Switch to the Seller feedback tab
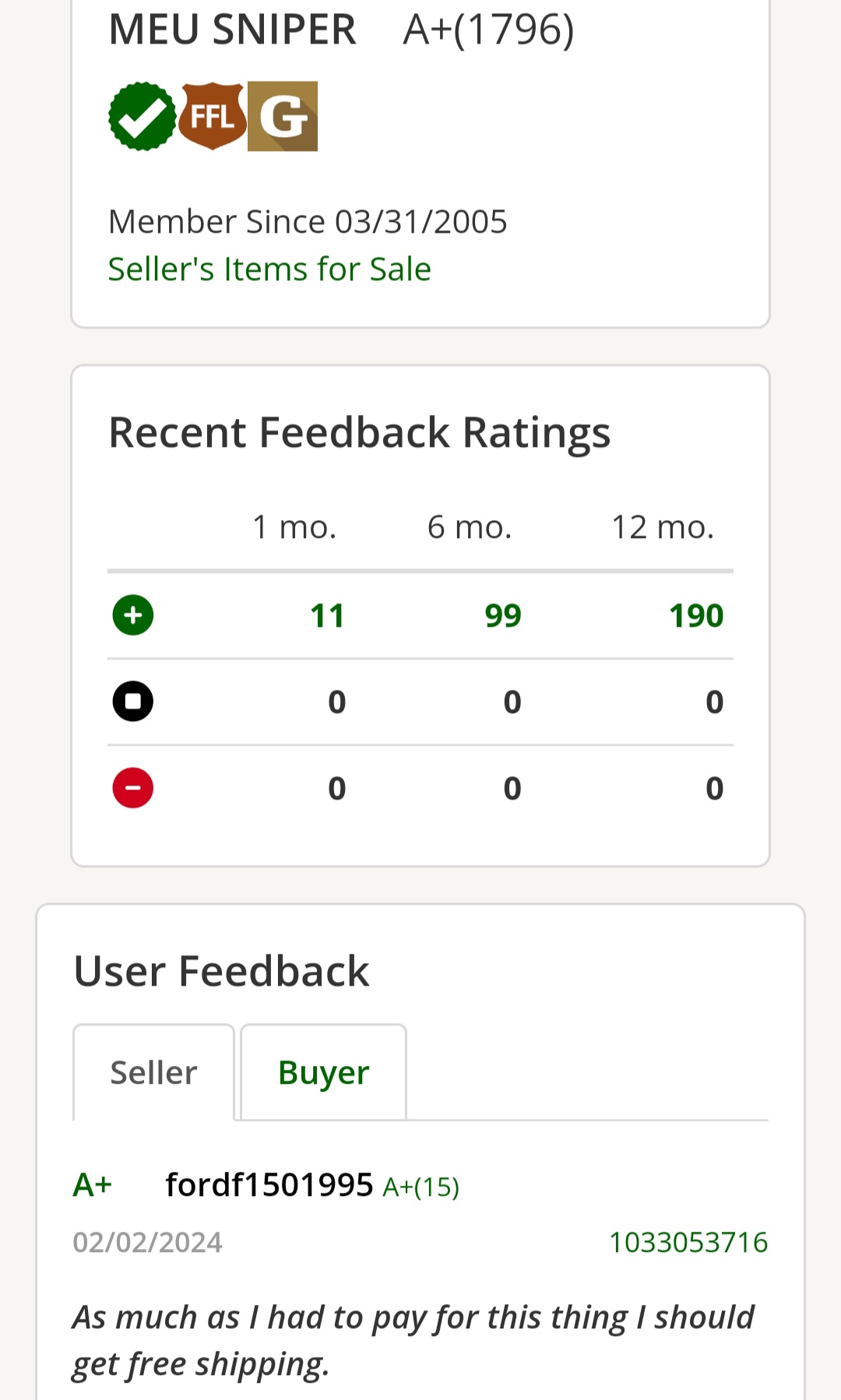The height and width of the screenshot is (1400, 841). tap(153, 1072)
